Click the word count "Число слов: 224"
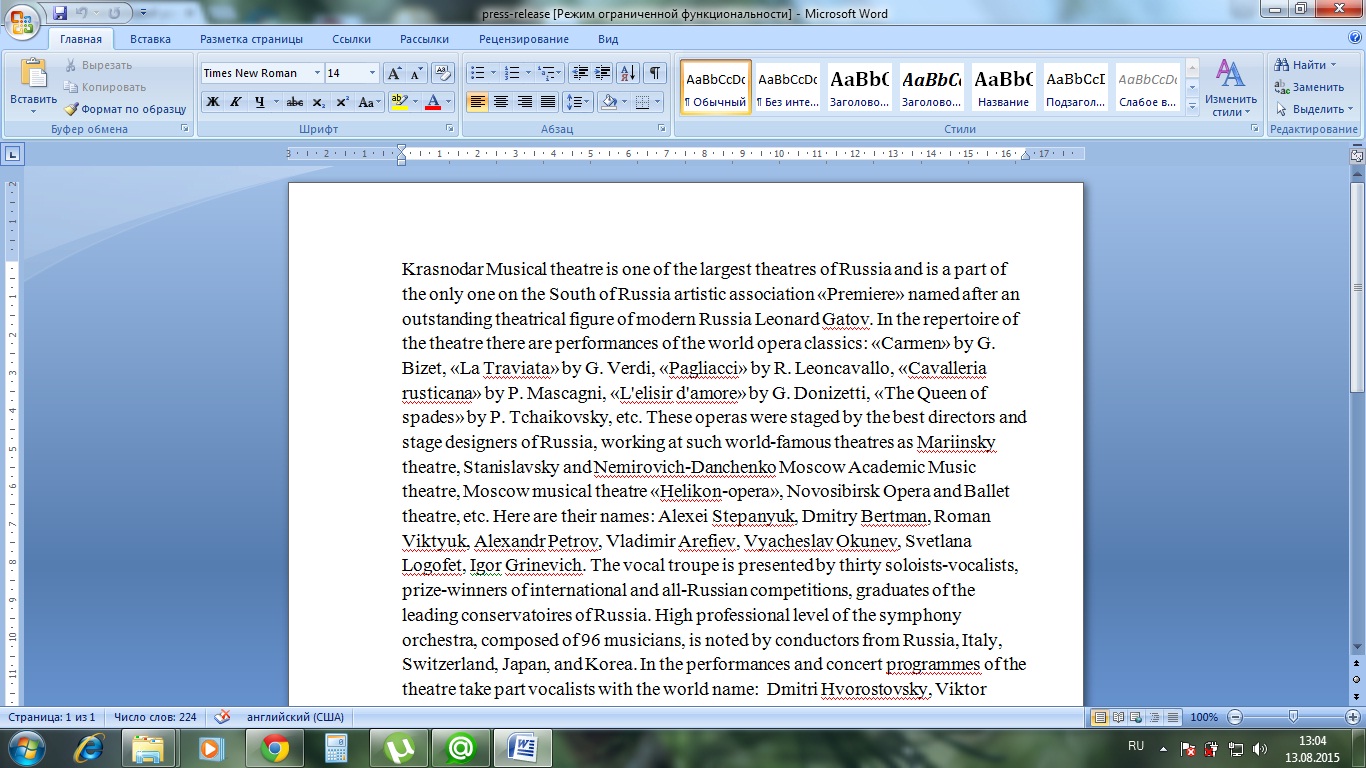 tap(155, 717)
